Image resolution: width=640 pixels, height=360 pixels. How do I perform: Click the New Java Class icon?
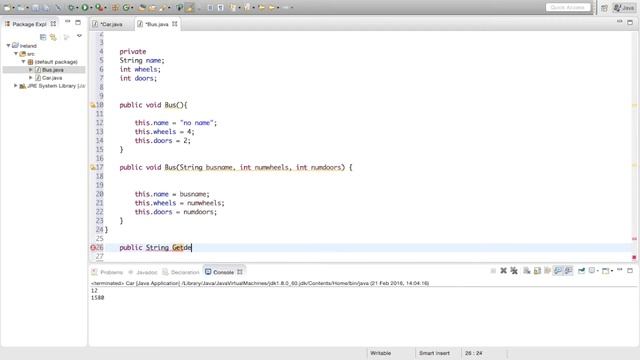point(126,7)
